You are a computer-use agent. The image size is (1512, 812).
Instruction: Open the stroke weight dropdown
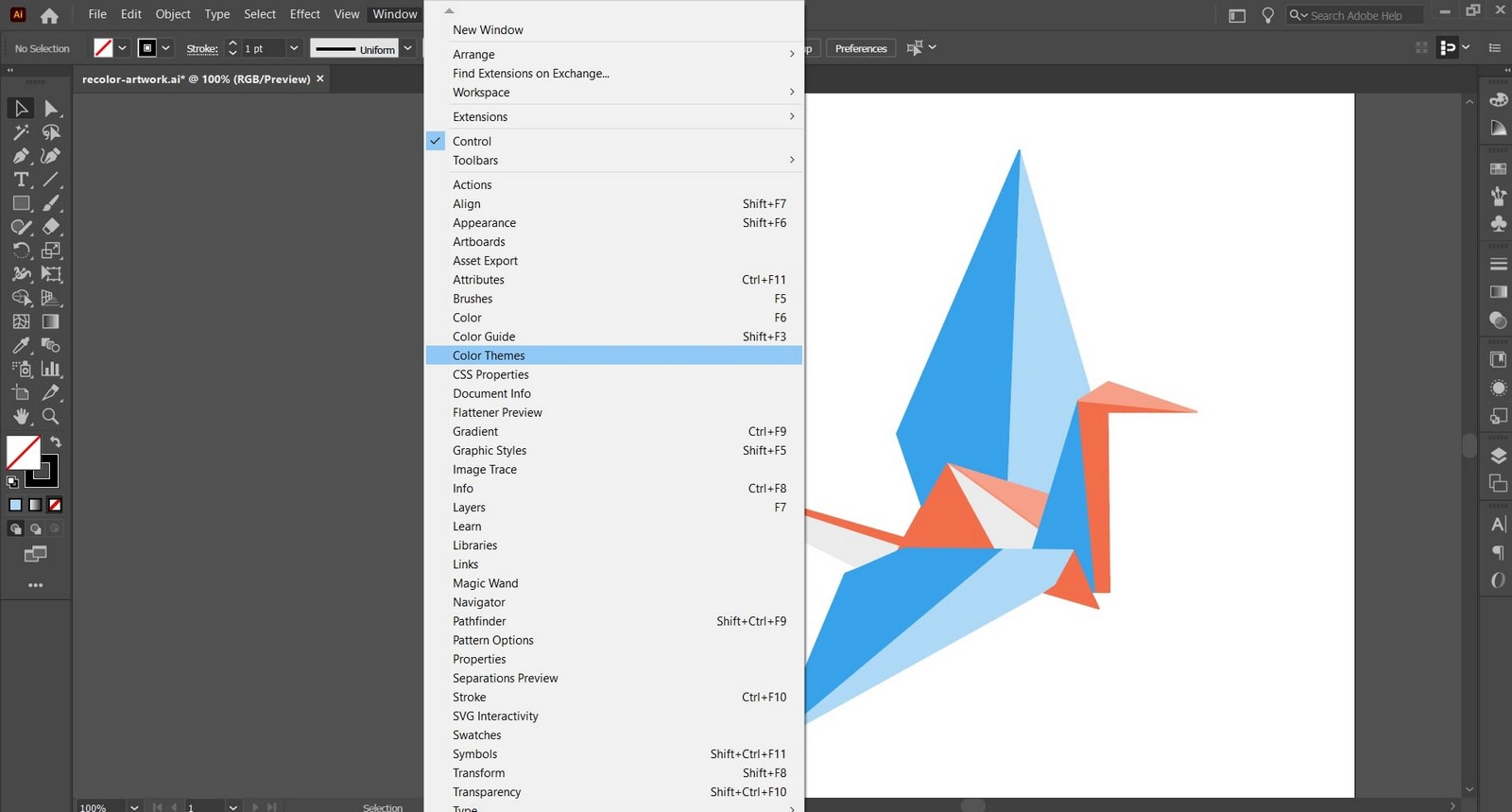pos(294,48)
